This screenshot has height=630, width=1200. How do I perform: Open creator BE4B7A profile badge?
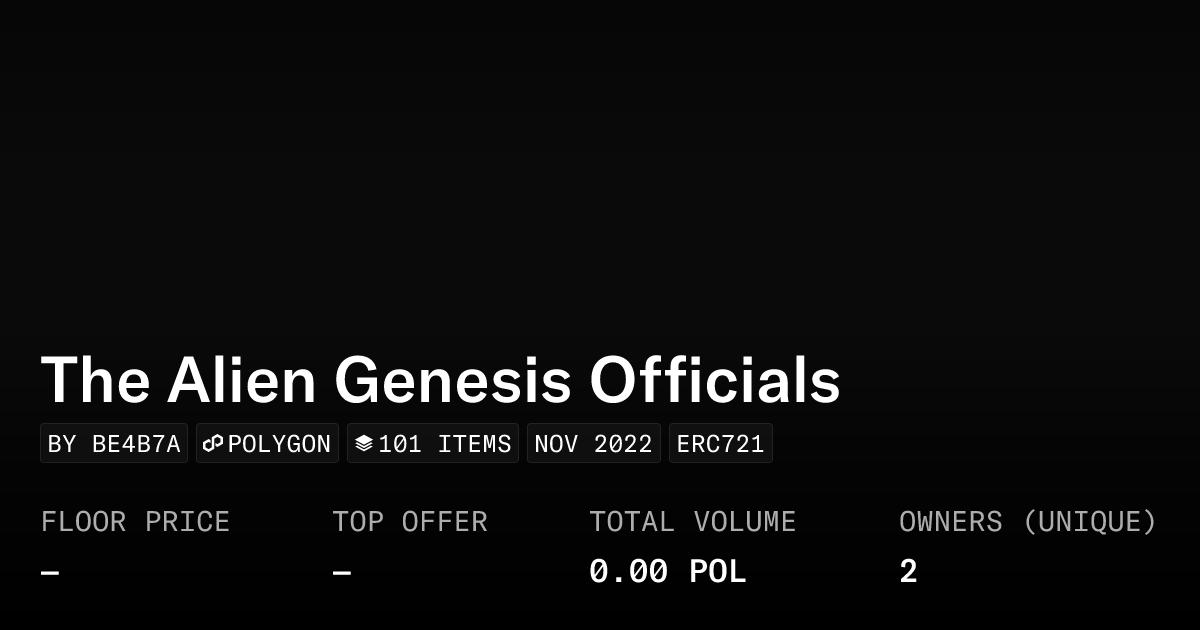tap(114, 444)
